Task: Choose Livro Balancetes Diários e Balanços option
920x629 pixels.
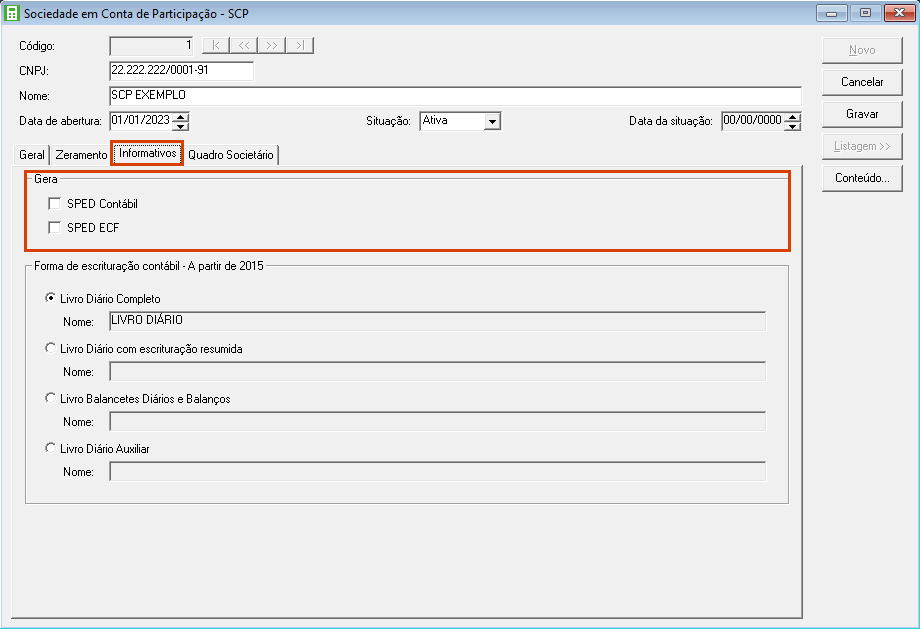Action: [x=51, y=399]
